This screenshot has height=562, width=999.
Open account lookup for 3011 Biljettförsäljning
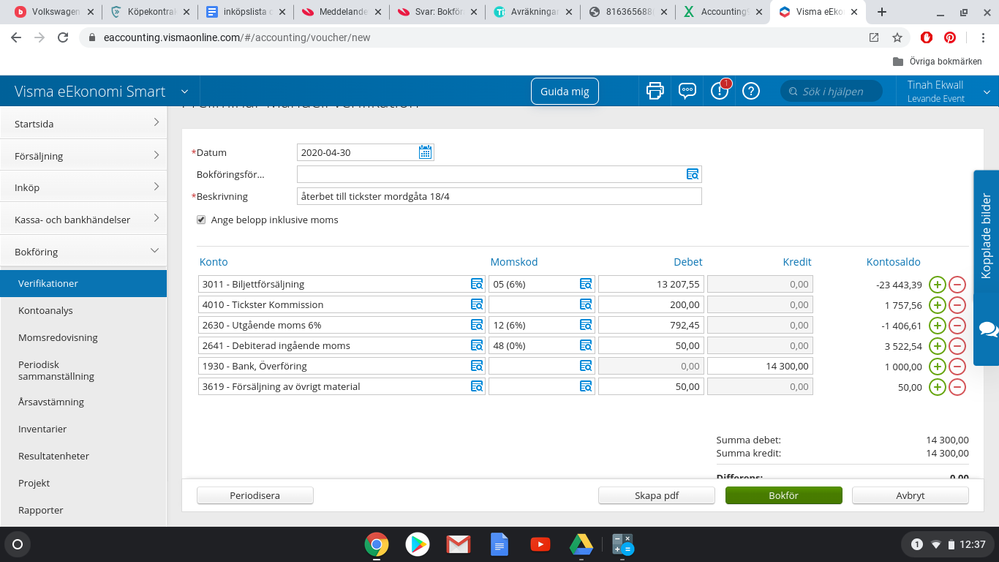point(477,284)
